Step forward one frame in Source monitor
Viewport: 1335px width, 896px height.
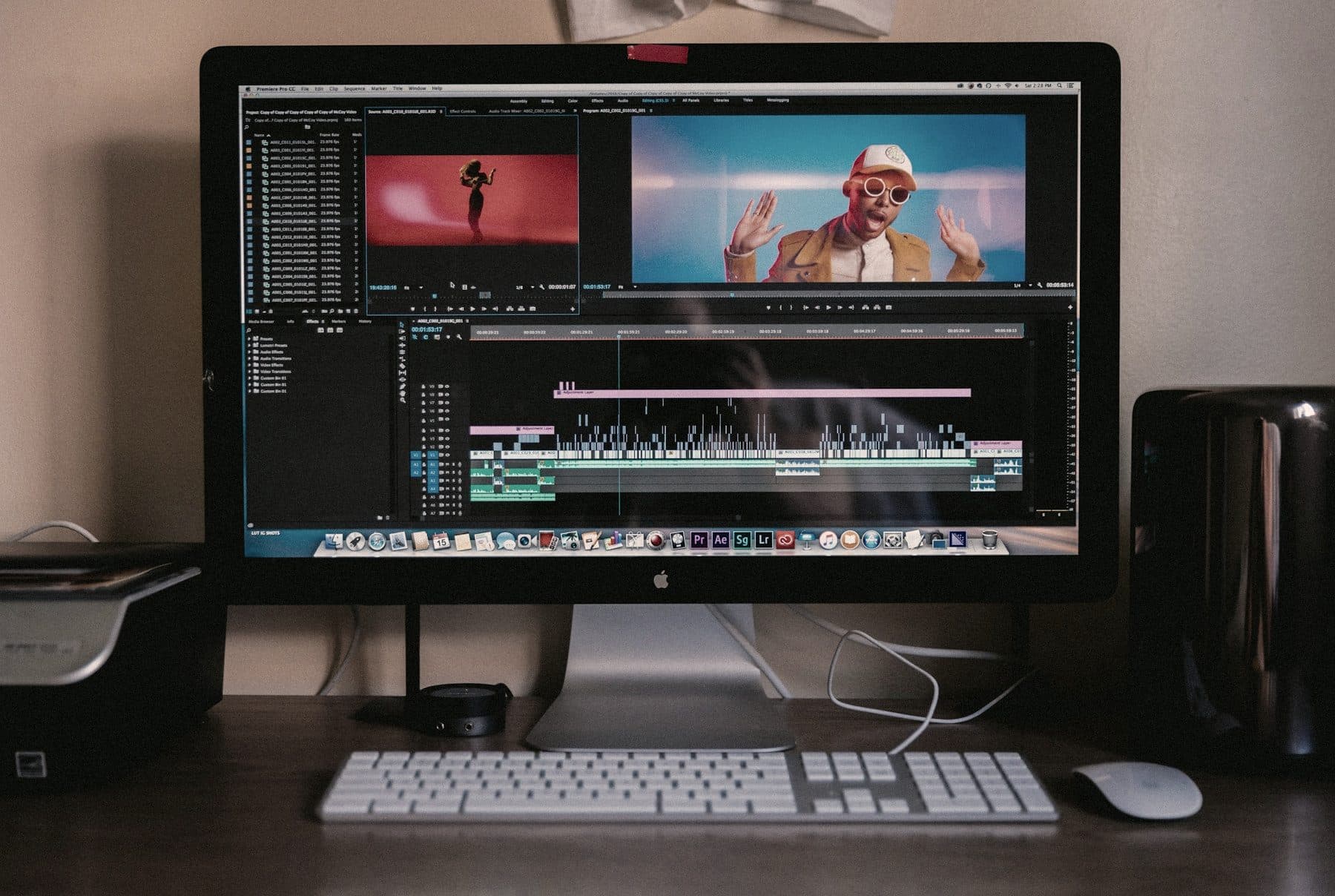tap(484, 309)
